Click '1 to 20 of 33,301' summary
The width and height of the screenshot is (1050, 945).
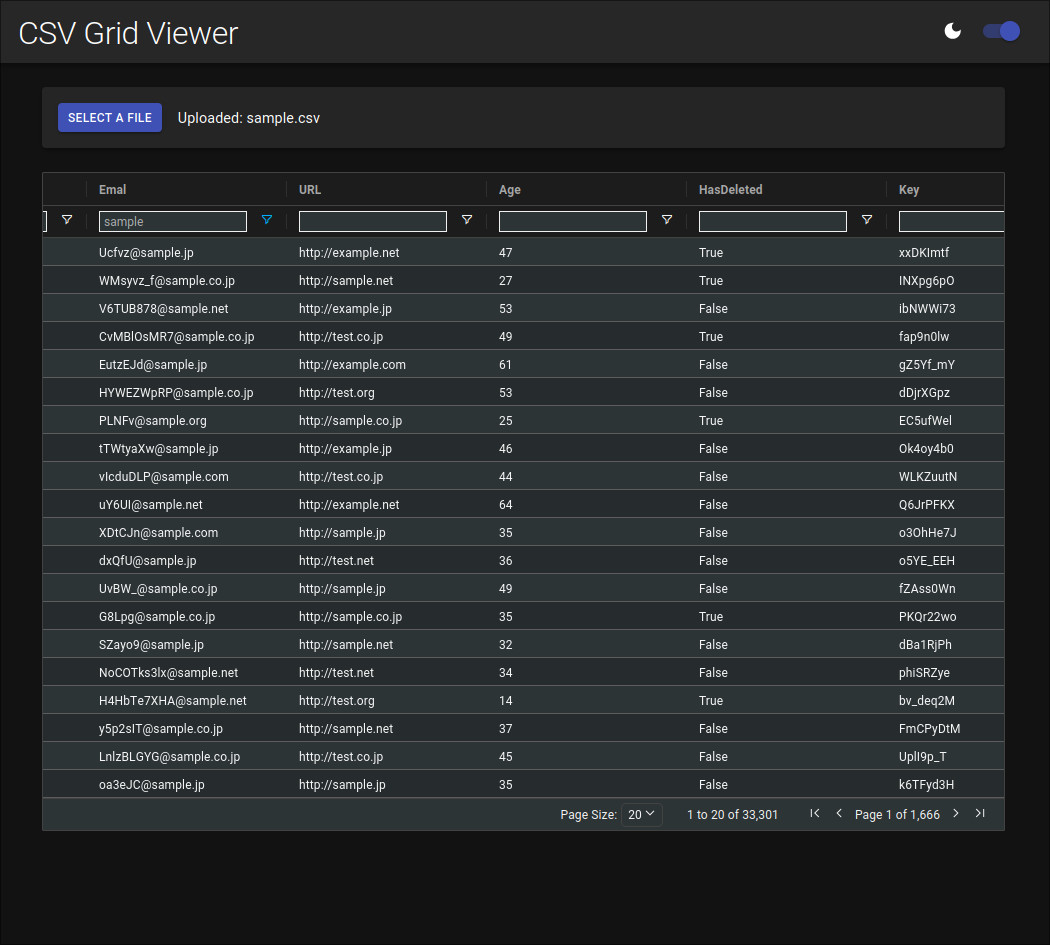pos(733,814)
